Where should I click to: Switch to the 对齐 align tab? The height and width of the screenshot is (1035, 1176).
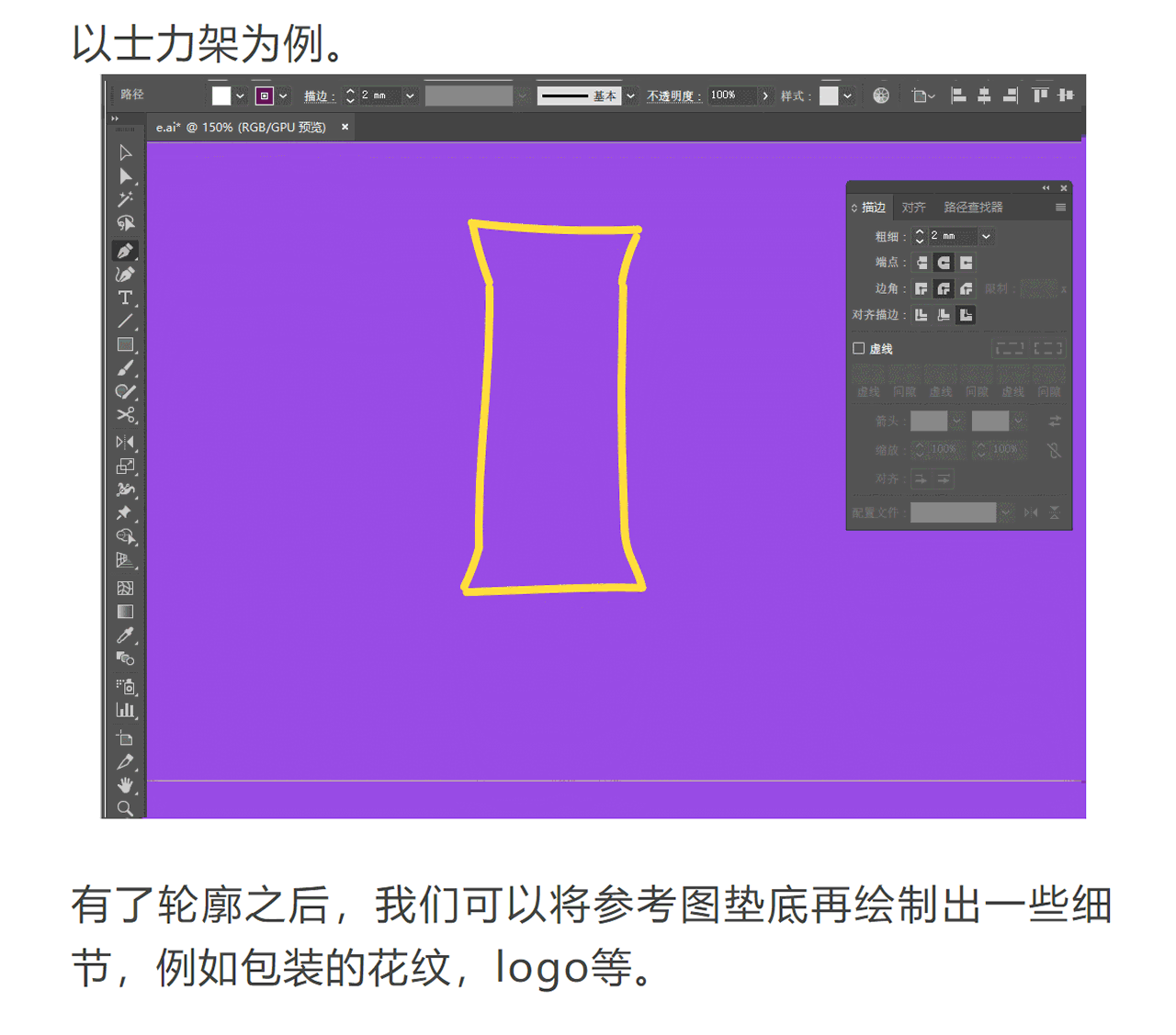(913, 208)
